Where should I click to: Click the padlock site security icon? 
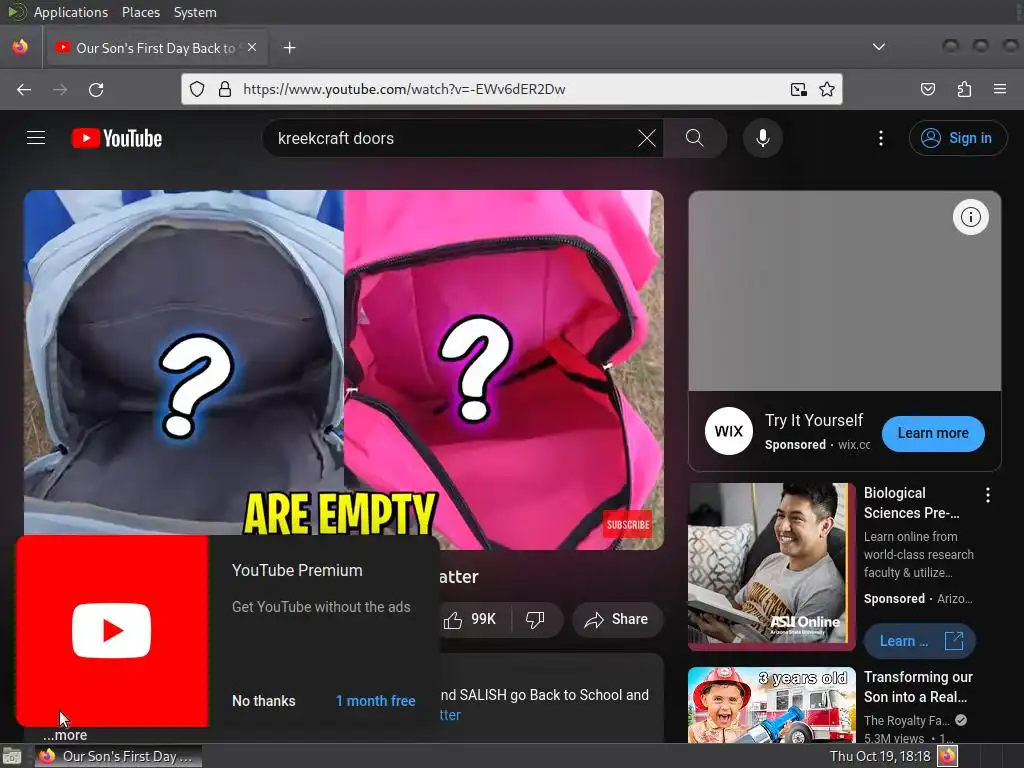[225, 89]
